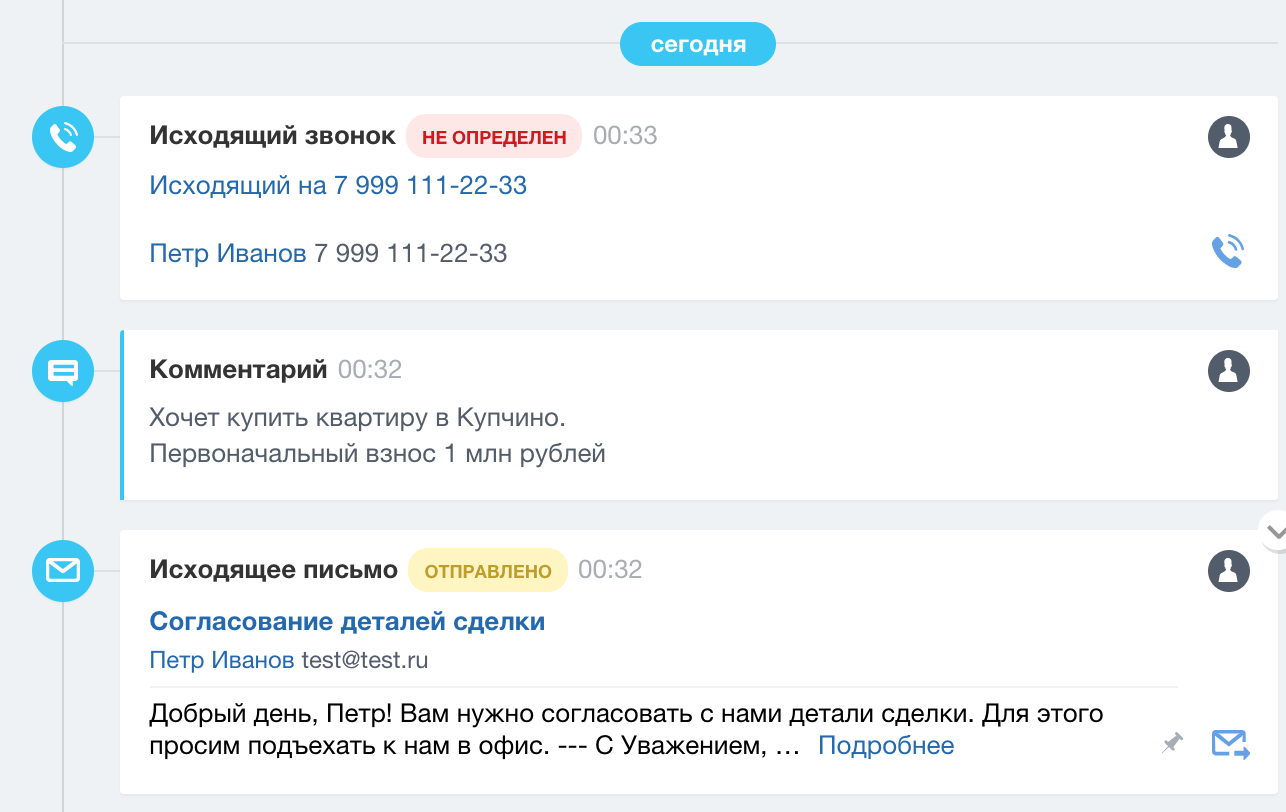Click the "сегодня" date marker
The height and width of the screenshot is (812, 1286).
[x=698, y=44]
